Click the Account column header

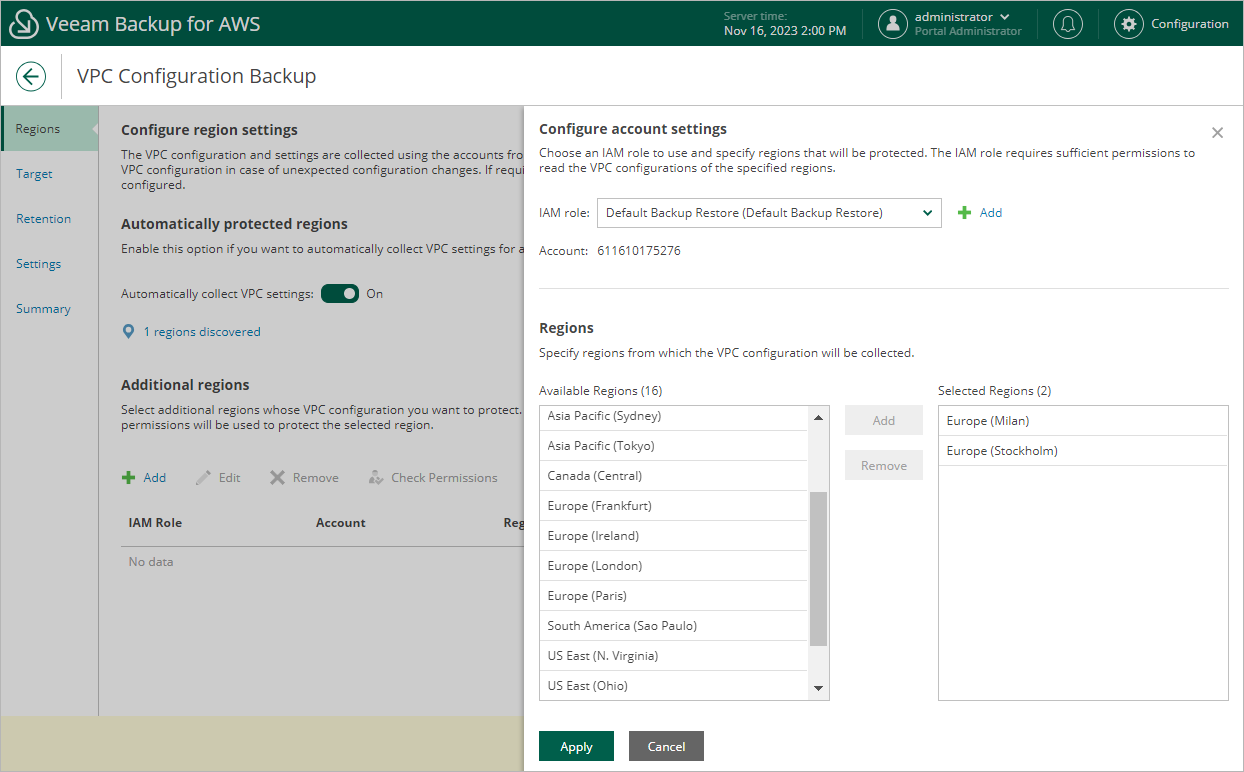pyautogui.click(x=341, y=523)
